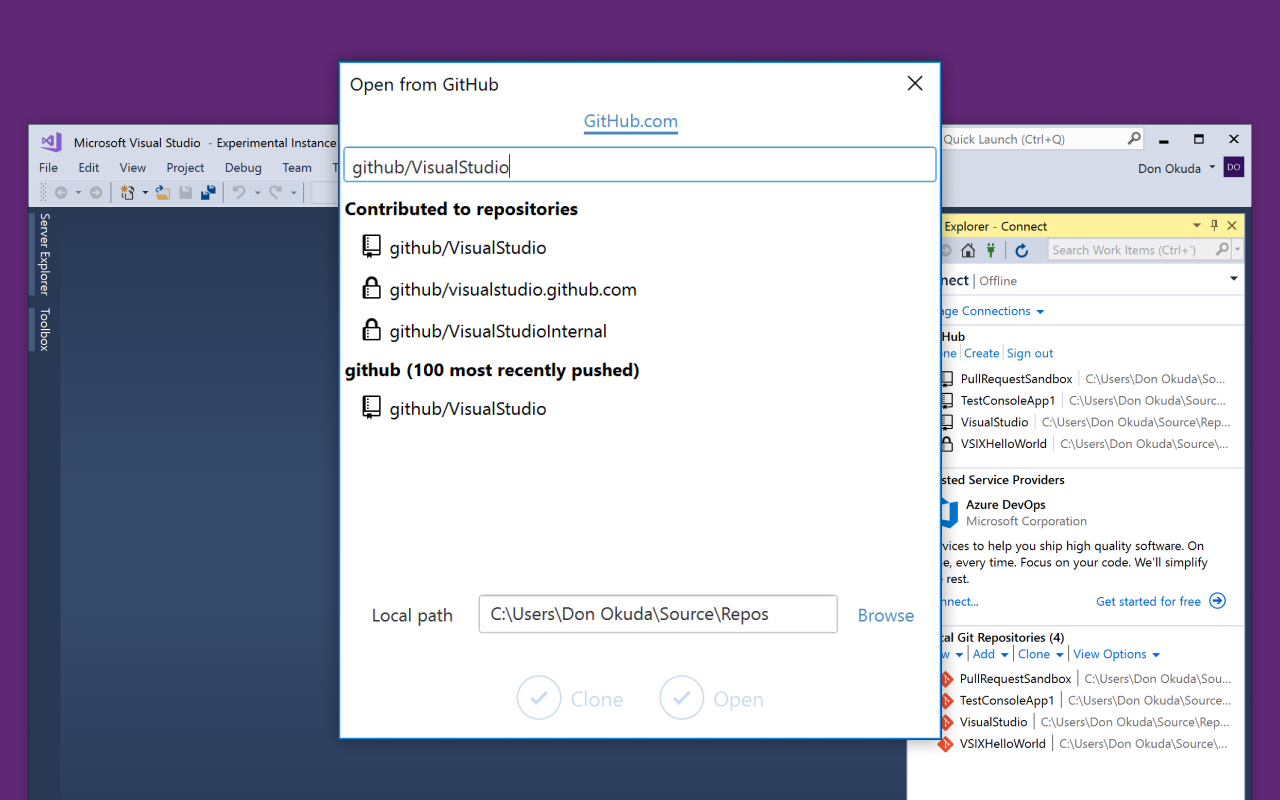Click lock icon of VisualStudioInternal repo

371,331
